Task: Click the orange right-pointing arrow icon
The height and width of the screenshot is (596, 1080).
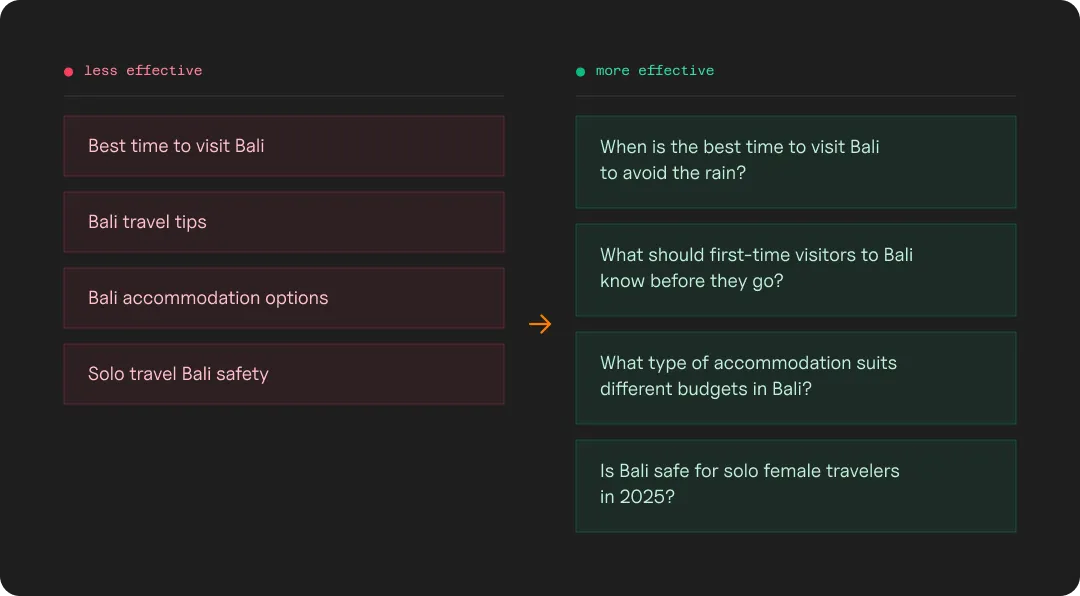Action: click(540, 324)
